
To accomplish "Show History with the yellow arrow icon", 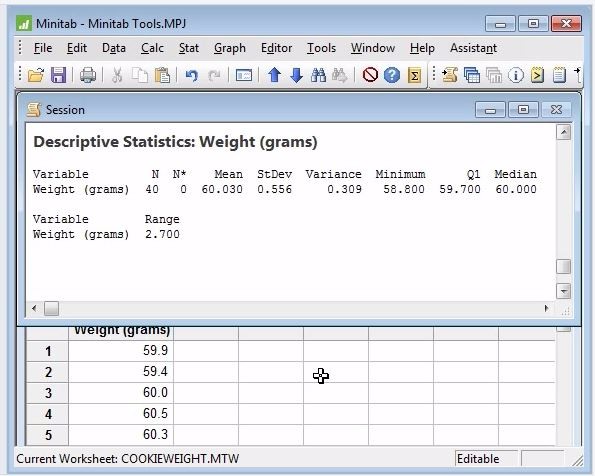I will point(537,75).
